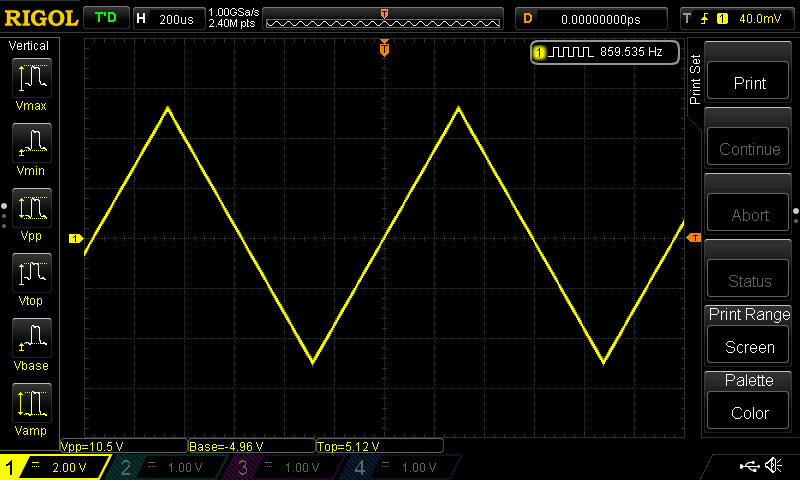Click the trigger rising edge icon

pos(705,19)
